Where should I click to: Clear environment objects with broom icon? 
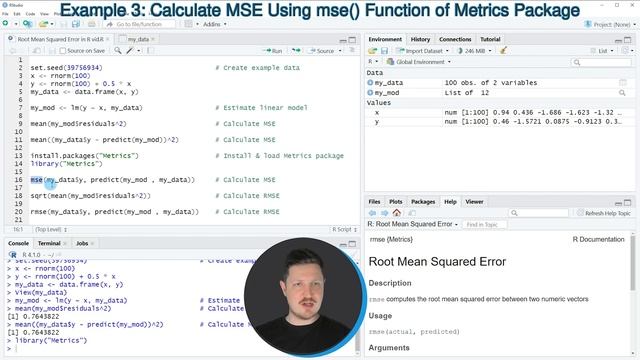(x=503, y=51)
